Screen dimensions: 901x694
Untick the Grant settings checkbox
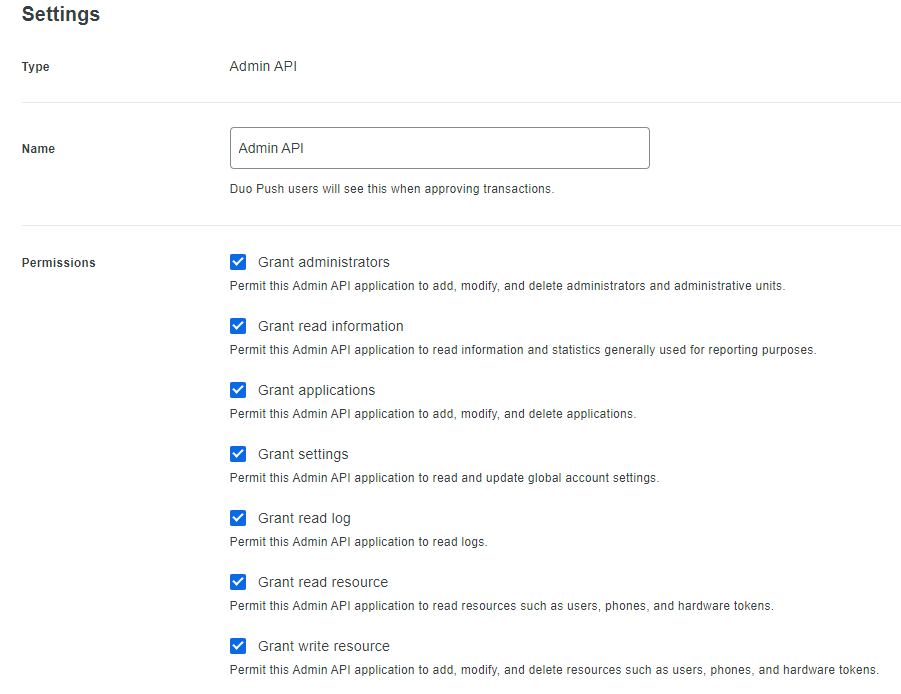point(238,454)
